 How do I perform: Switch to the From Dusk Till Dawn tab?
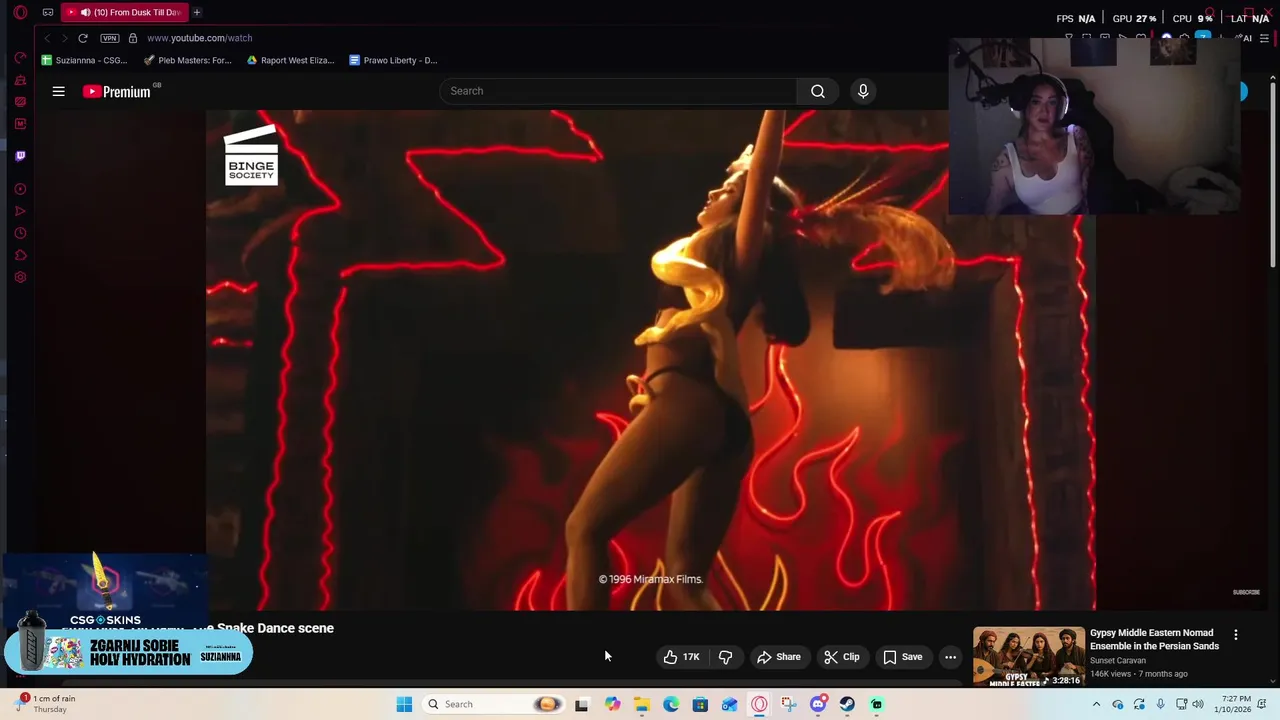click(124, 13)
